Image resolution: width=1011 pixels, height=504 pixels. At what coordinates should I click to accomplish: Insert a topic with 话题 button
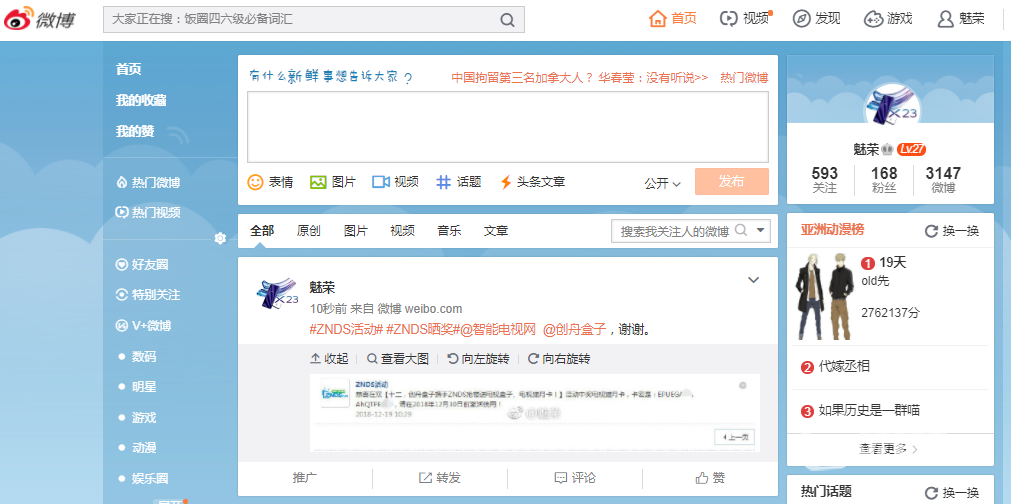point(458,182)
